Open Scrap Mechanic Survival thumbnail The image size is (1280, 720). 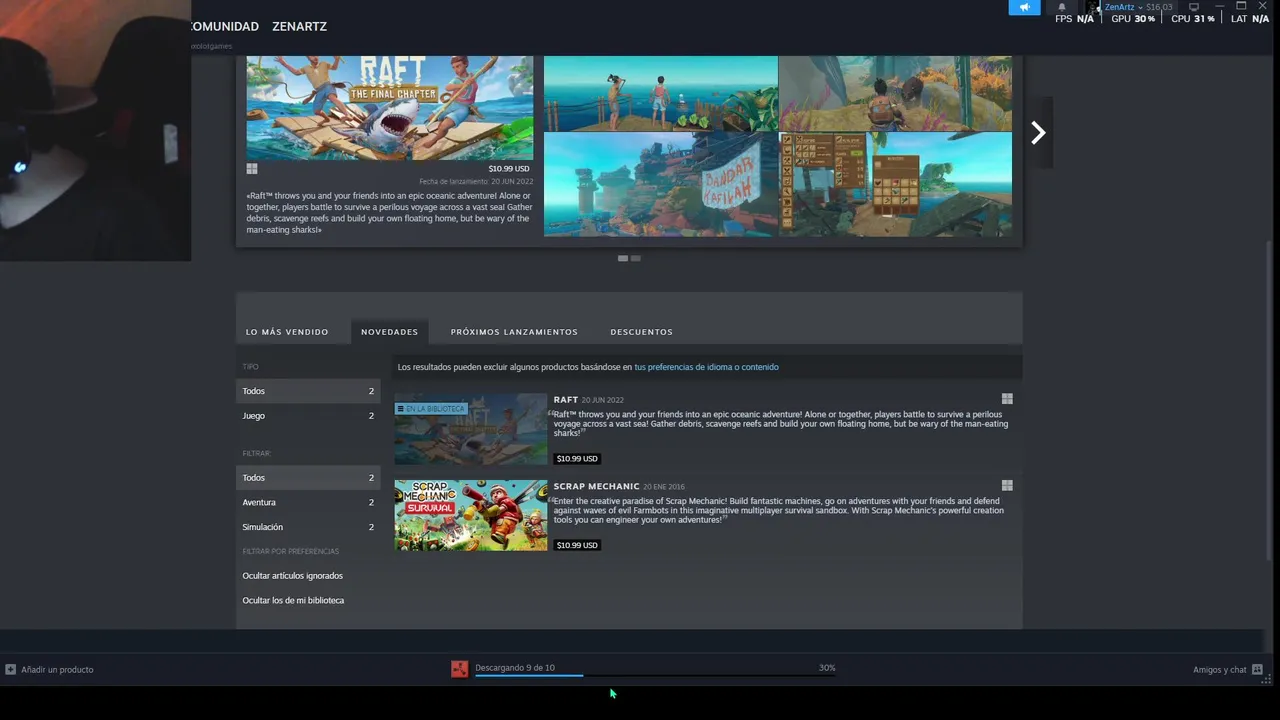pyautogui.click(x=471, y=515)
